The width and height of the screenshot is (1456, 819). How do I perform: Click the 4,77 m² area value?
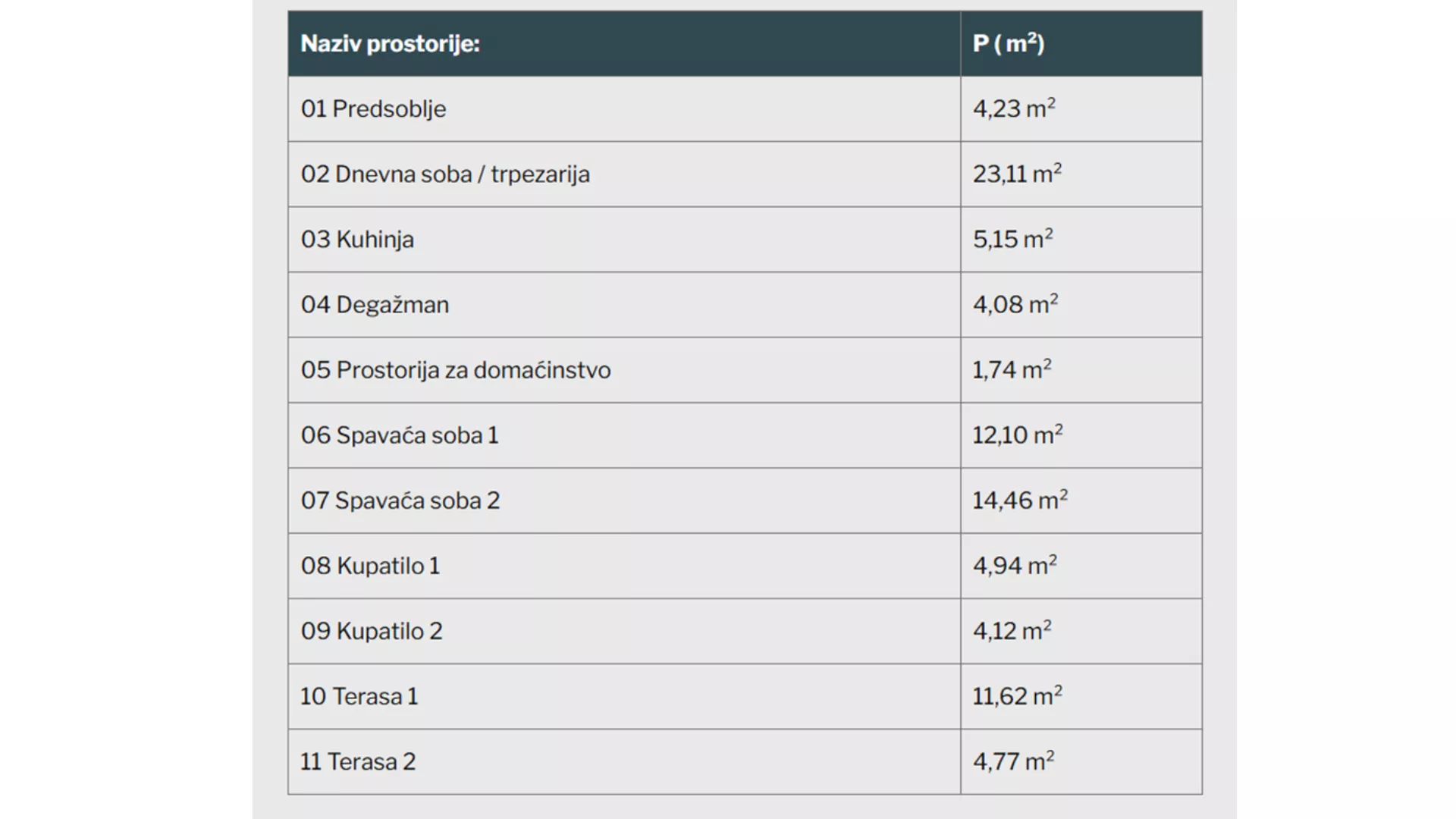(1013, 761)
